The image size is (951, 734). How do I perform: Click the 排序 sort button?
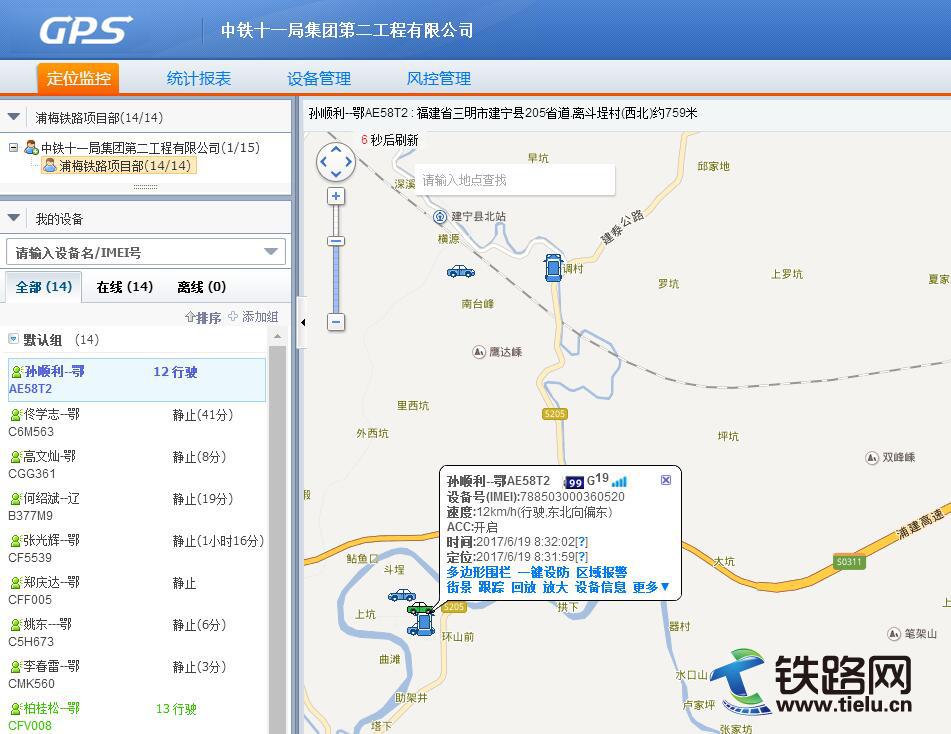(203, 317)
